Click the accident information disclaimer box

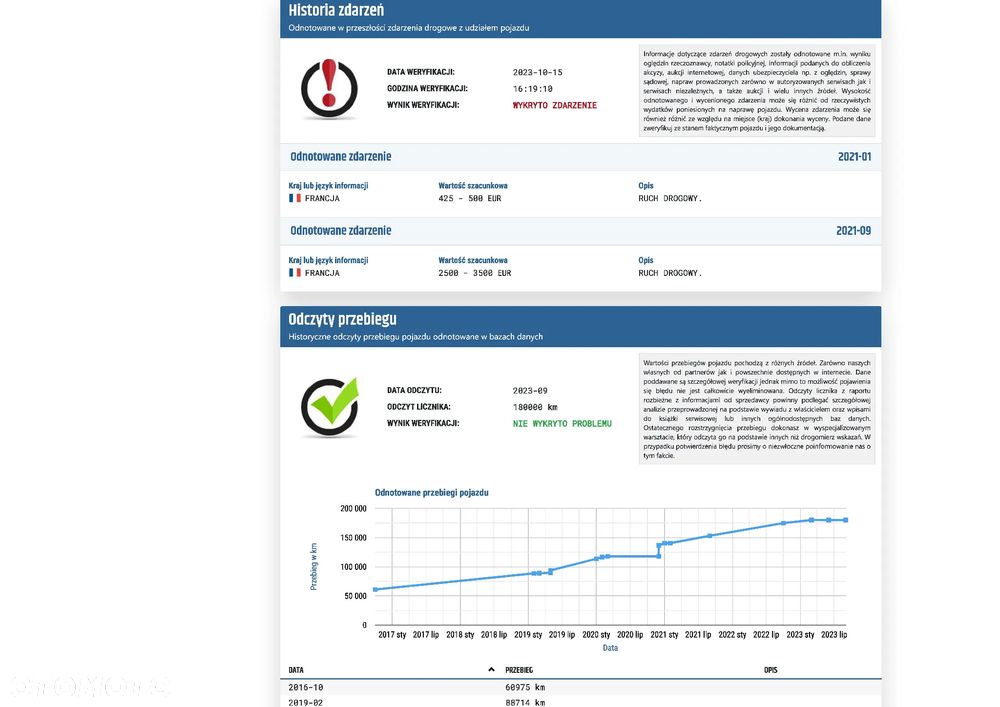[x=756, y=91]
